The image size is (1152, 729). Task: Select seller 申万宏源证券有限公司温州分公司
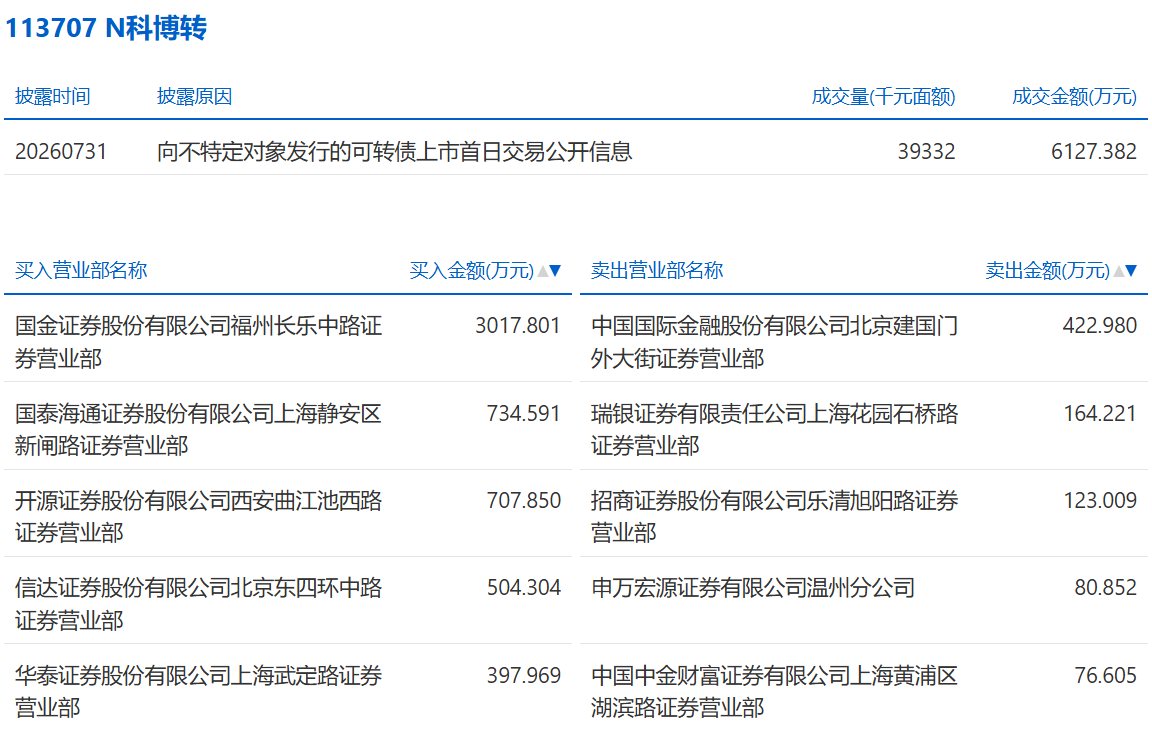pyautogui.click(x=752, y=588)
